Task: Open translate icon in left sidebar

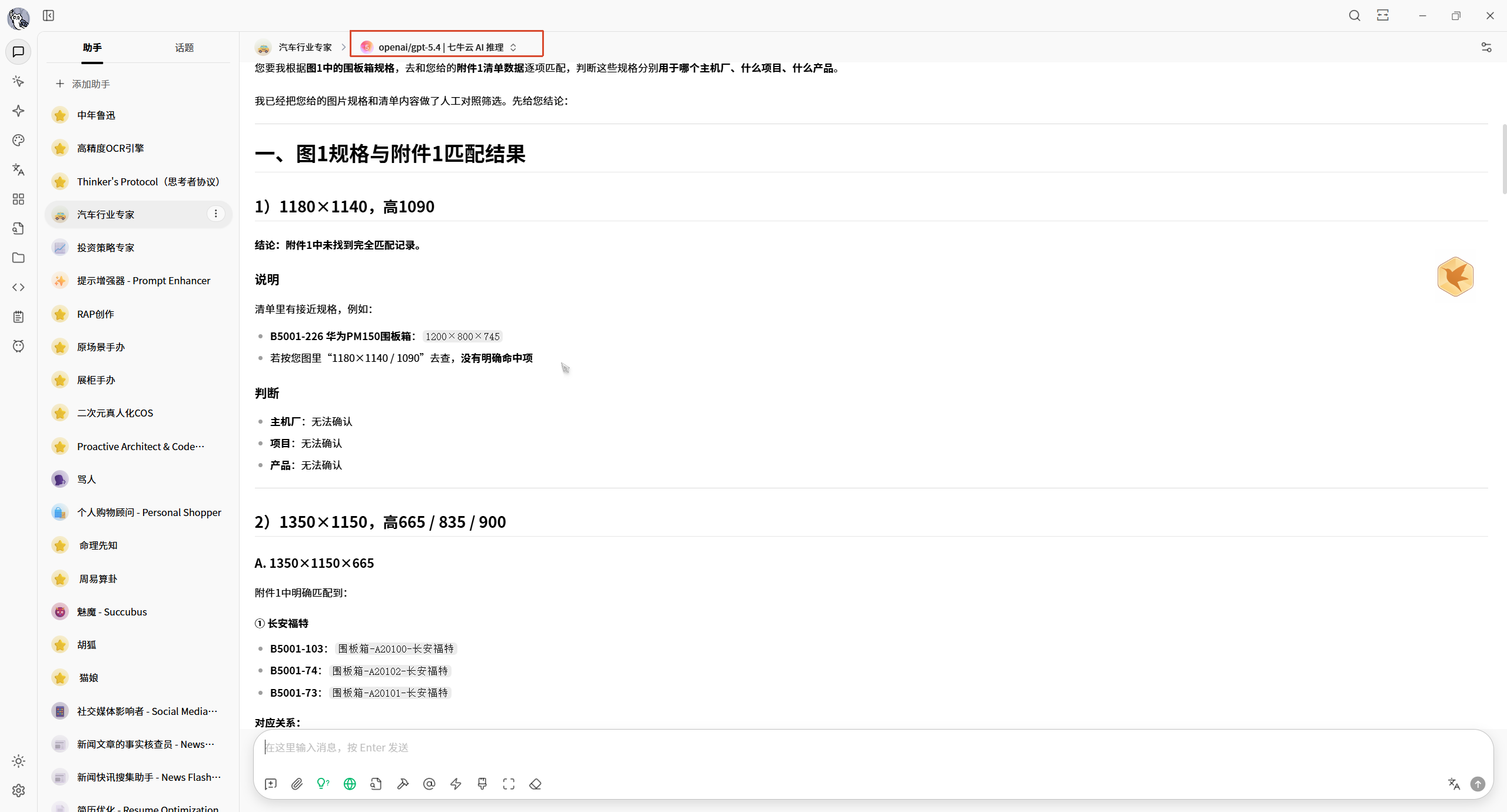Action: coord(18,169)
